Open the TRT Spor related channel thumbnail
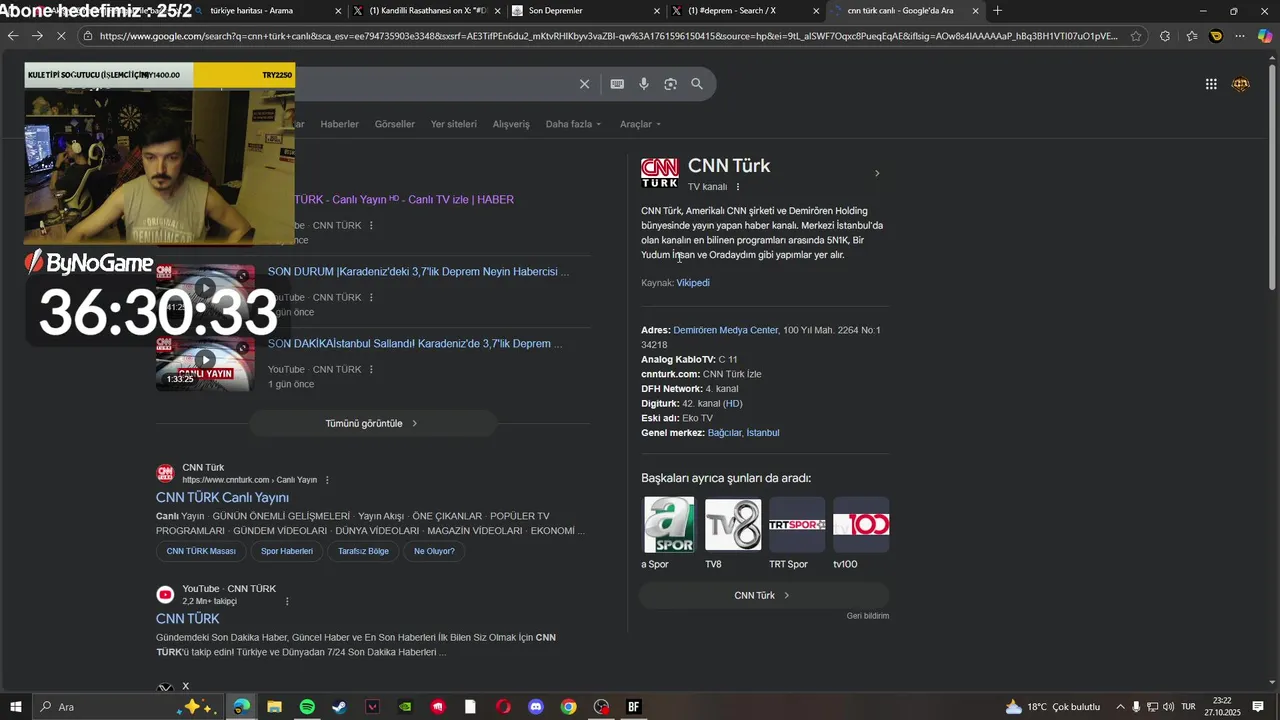The height and width of the screenshot is (720, 1280). click(x=797, y=524)
